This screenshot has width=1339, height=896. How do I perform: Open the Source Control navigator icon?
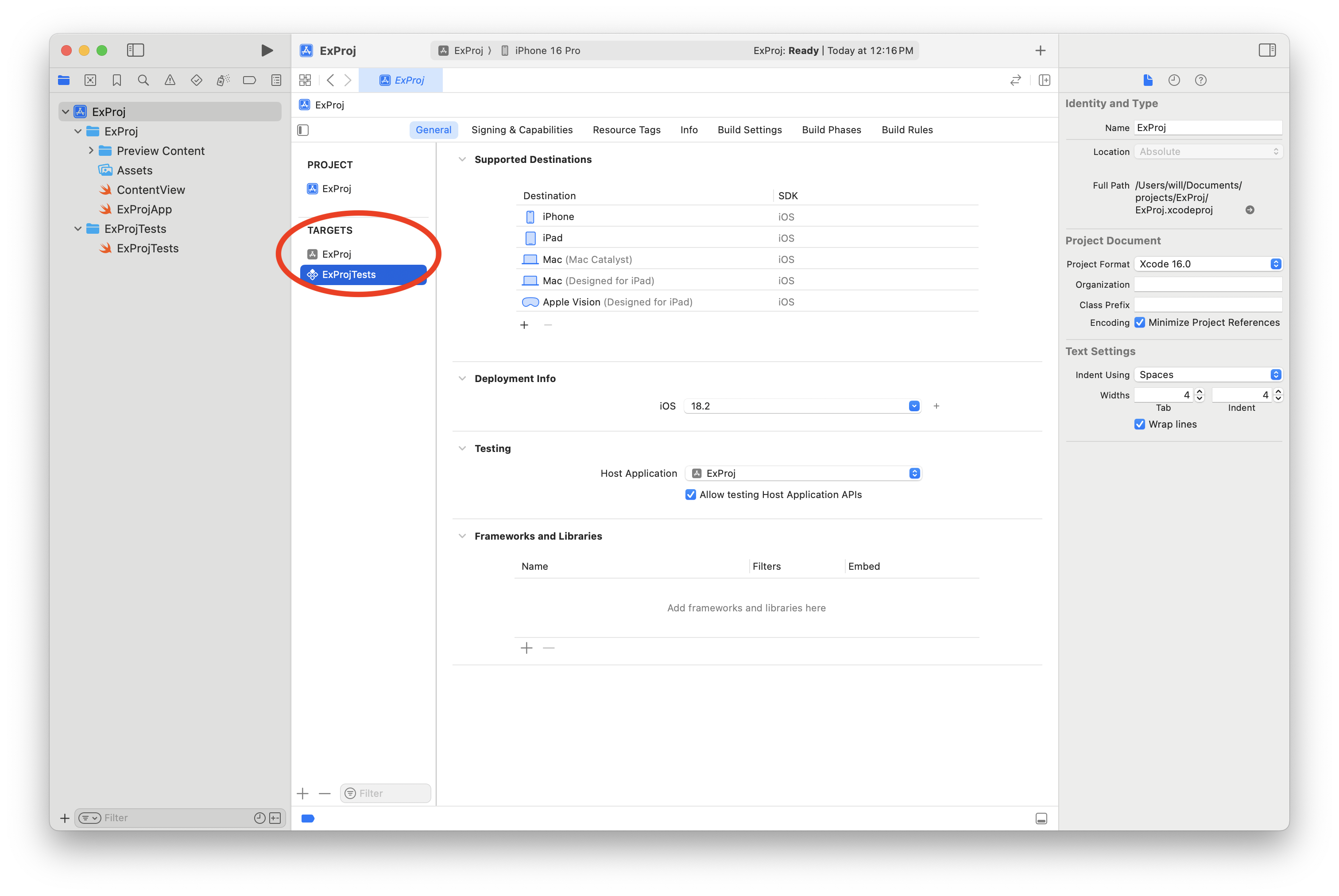(90, 80)
